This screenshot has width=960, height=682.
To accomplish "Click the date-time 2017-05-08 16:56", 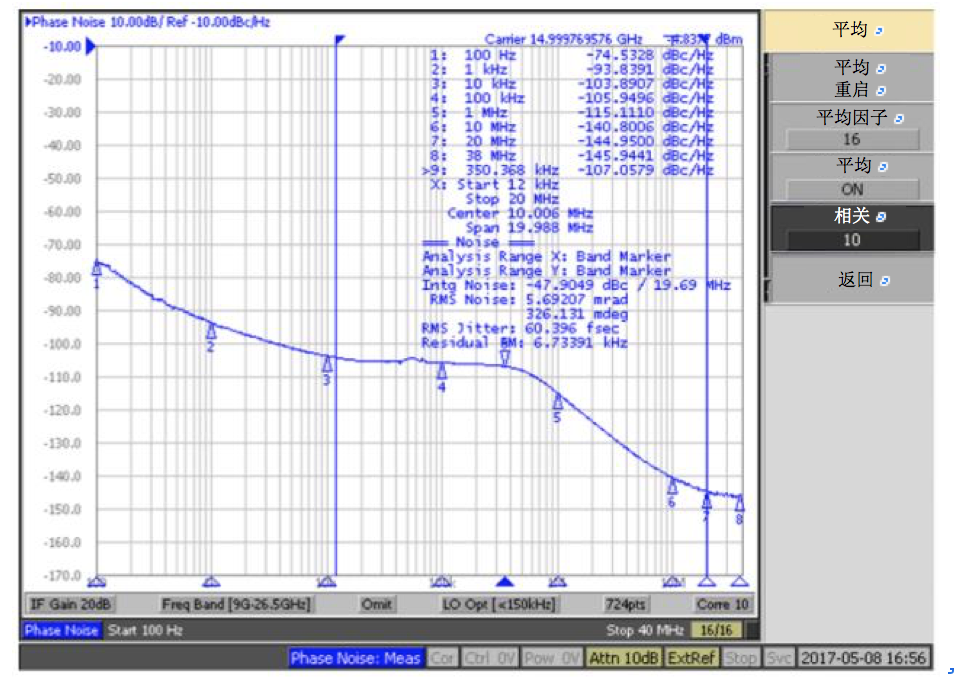I will [x=863, y=658].
